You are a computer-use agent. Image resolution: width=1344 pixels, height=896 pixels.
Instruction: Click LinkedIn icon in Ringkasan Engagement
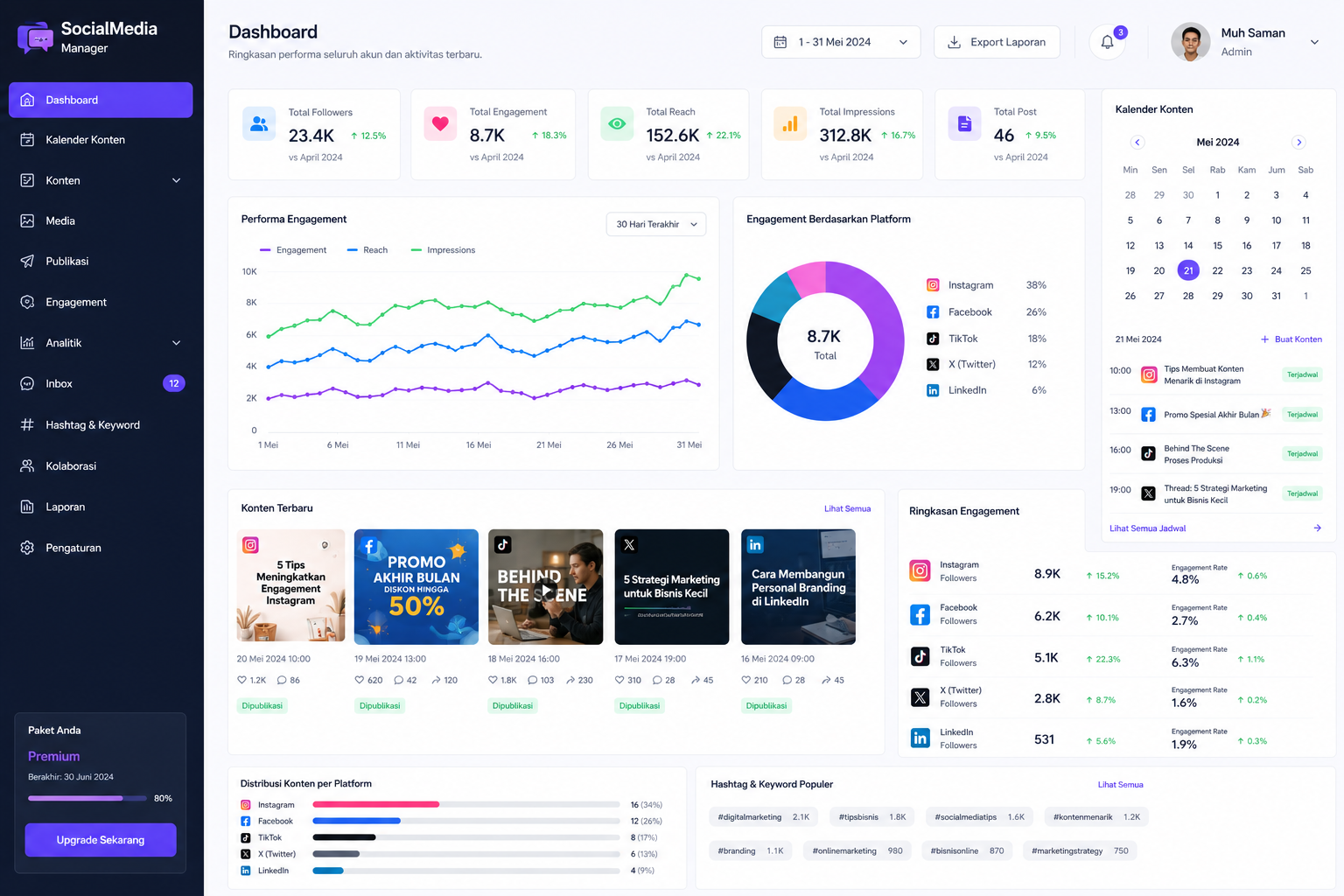(920, 738)
